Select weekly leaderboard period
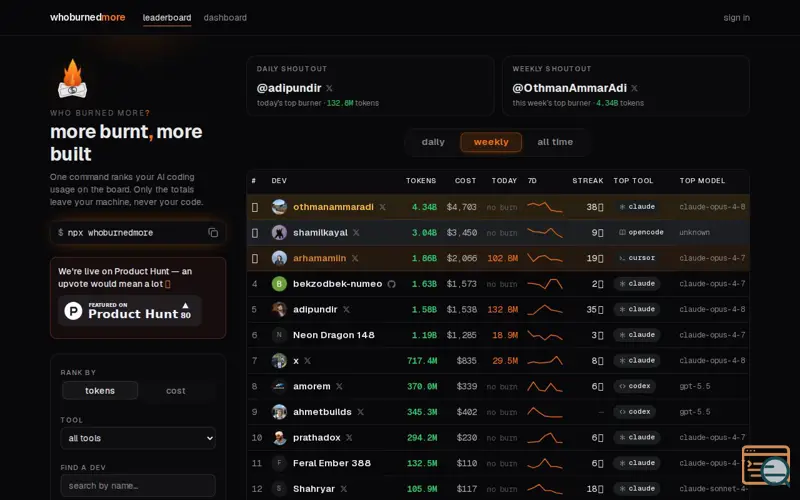800x500 pixels. [491, 142]
